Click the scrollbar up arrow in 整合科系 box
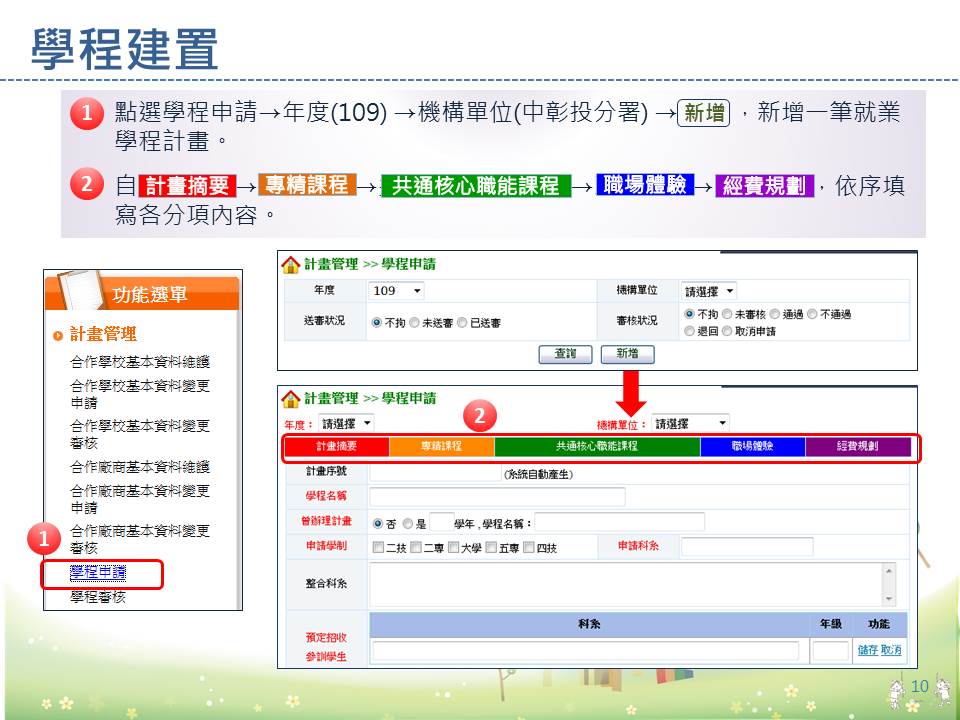The image size is (960, 720). tap(889, 572)
